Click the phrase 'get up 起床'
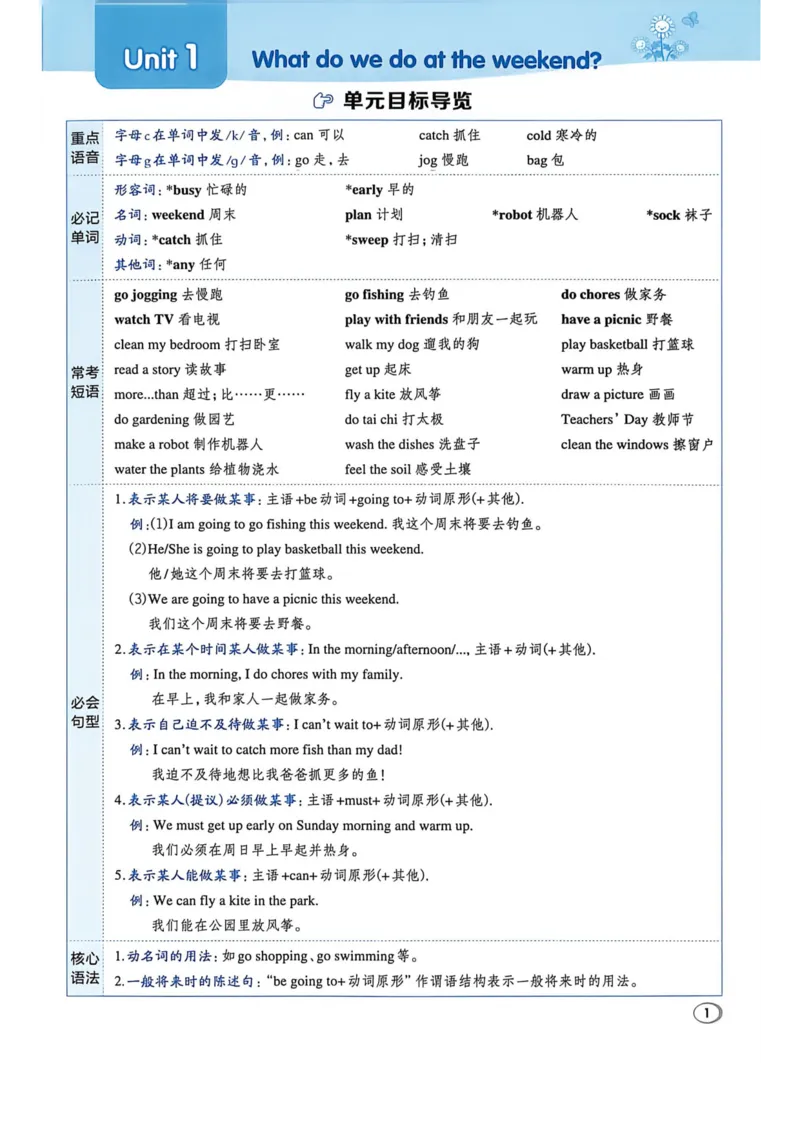The height and width of the screenshot is (1132, 800). (378, 370)
